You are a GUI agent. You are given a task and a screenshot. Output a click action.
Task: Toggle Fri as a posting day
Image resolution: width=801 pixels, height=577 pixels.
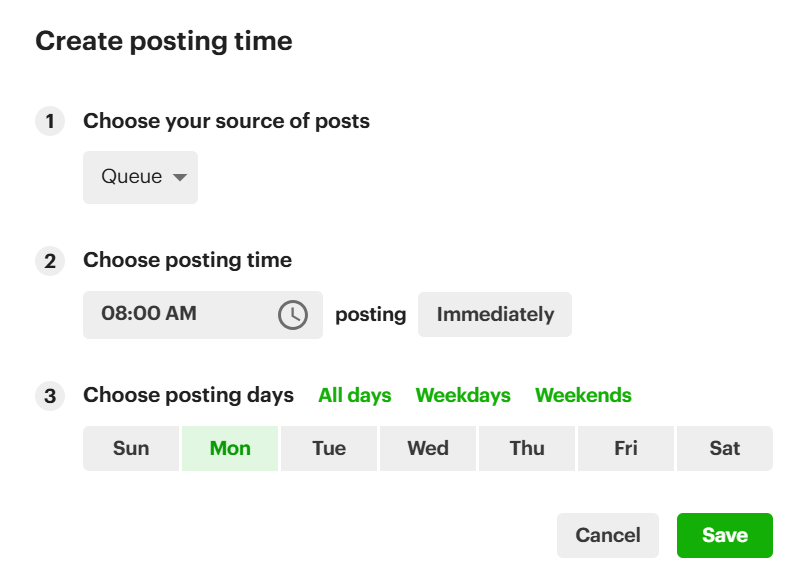click(x=626, y=449)
